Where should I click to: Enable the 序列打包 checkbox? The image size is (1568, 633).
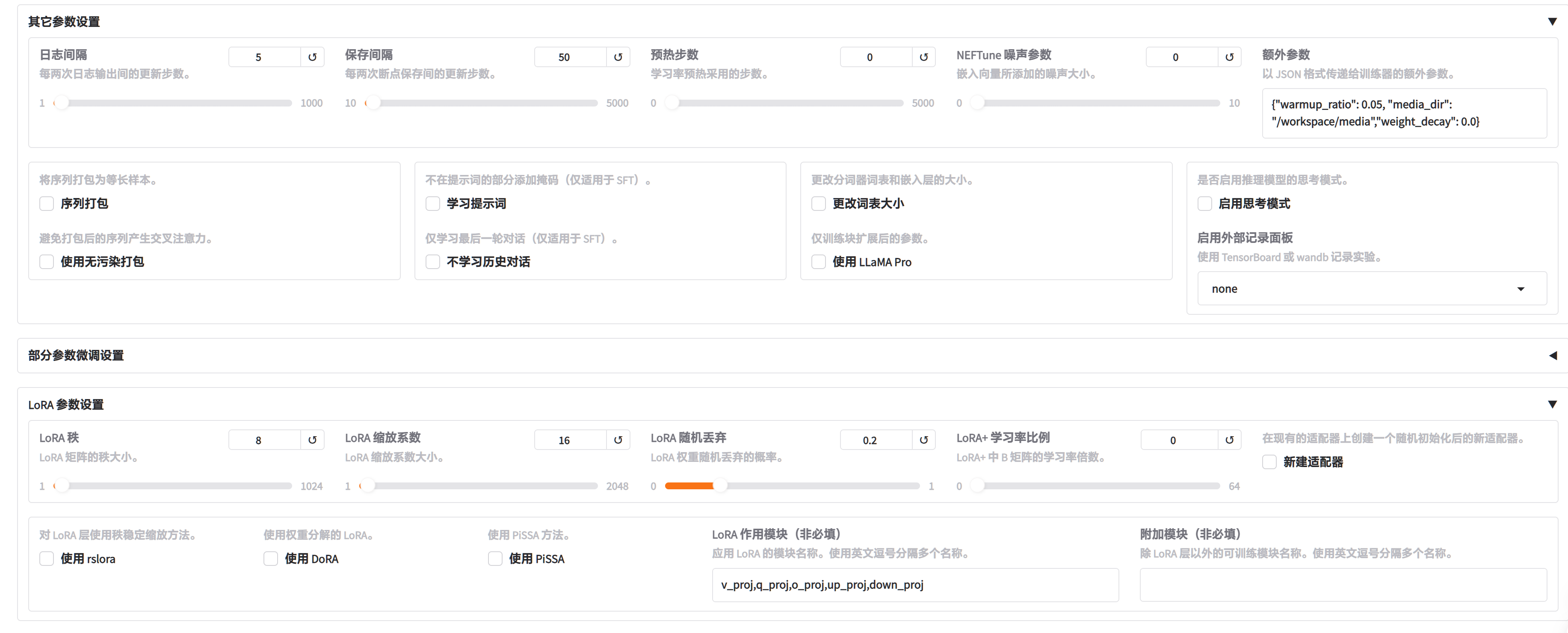(47, 204)
